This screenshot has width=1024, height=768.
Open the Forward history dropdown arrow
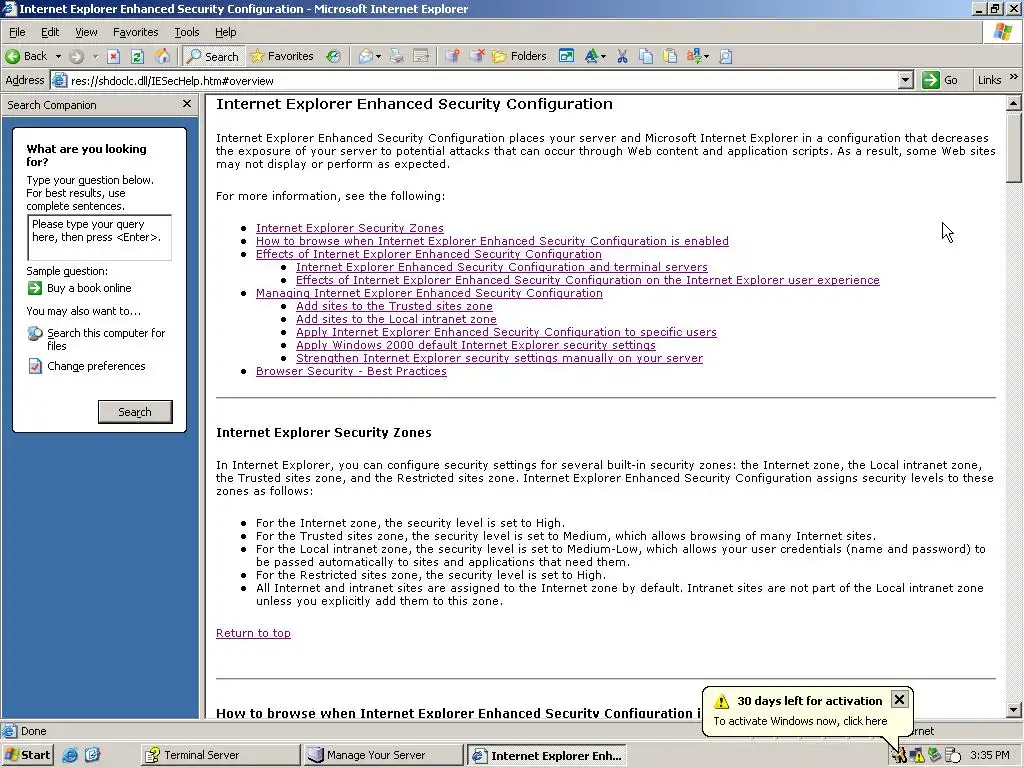pyautogui.click(x=95, y=56)
